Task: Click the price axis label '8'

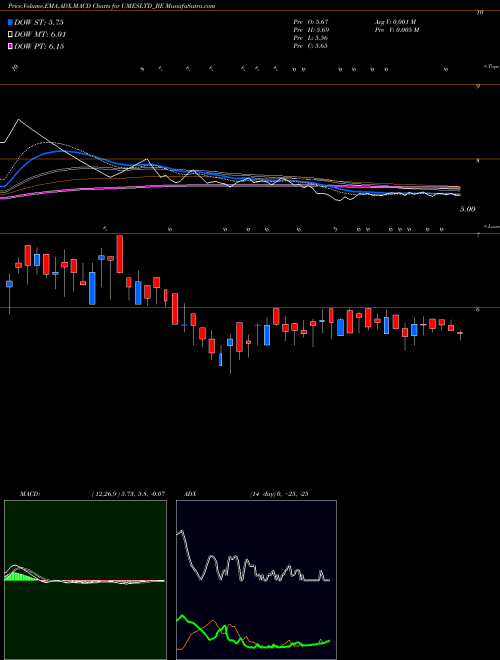Action: point(478,161)
